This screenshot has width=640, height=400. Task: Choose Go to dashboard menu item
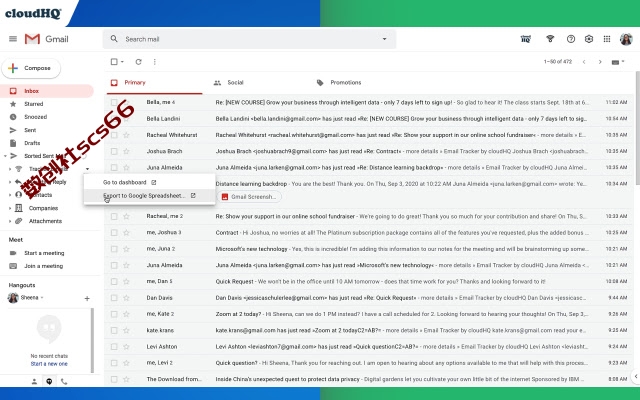(149, 182)
